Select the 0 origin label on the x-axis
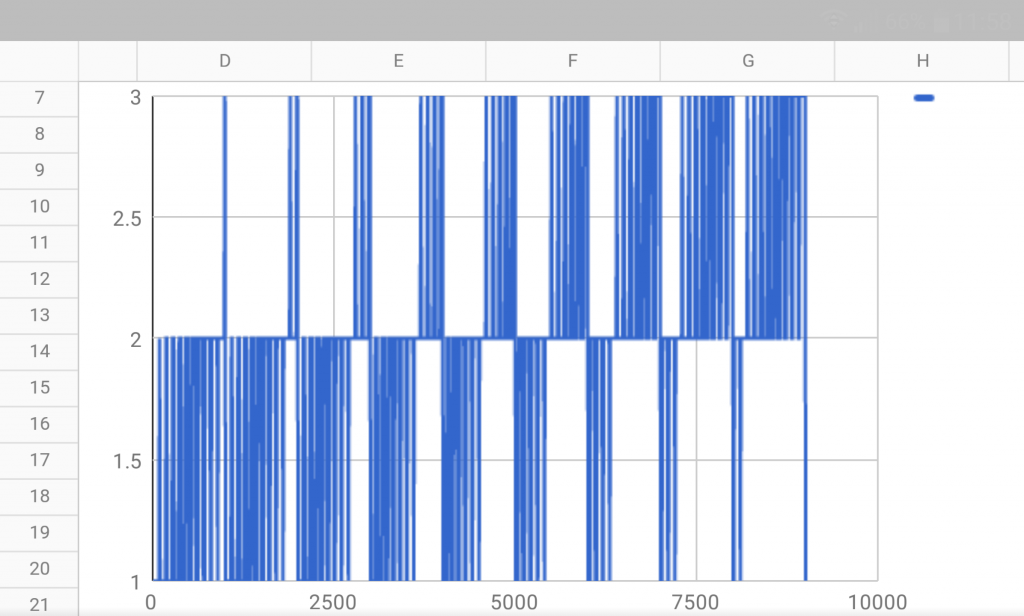 (x=150, y=604)
